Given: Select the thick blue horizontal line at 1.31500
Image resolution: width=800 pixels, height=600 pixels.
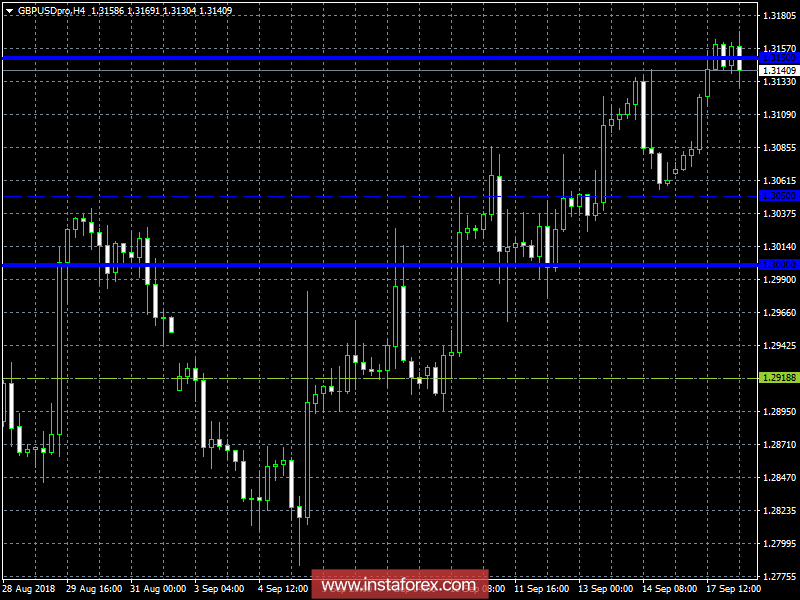Looking at the screenshot, I should 380,58.
